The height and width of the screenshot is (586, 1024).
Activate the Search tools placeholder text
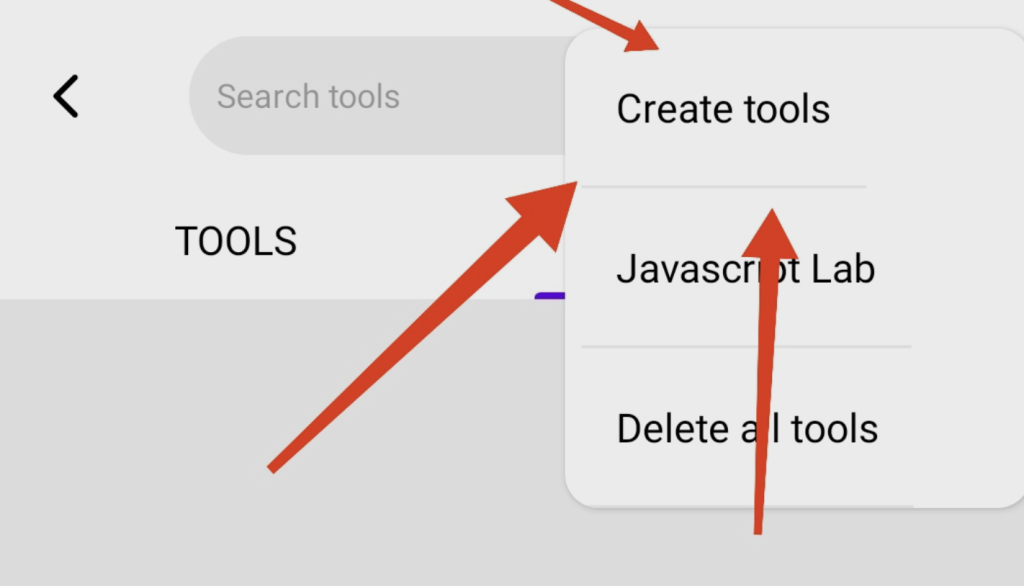coord(308,96)
